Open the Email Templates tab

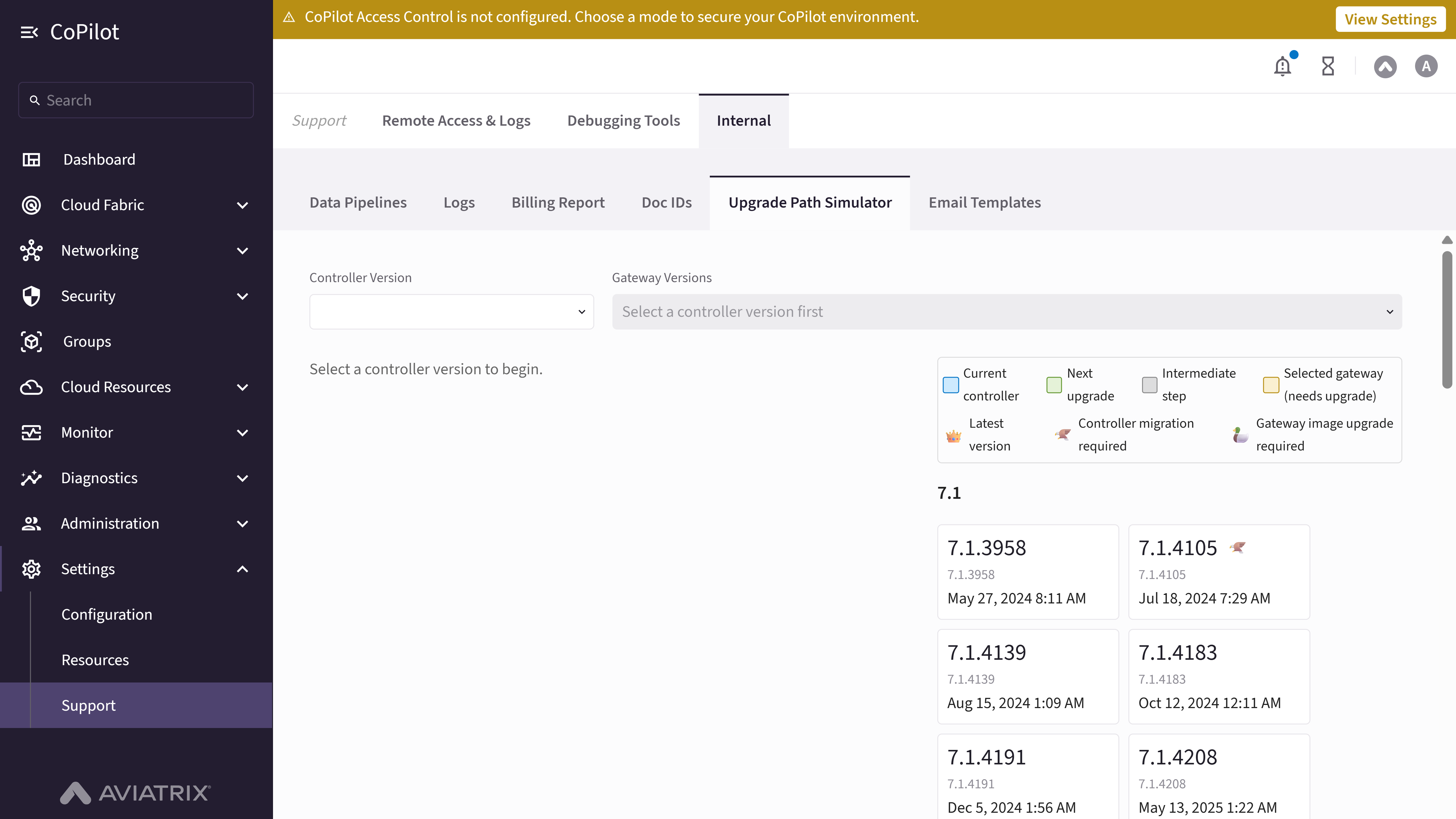(x=985, y=202)
